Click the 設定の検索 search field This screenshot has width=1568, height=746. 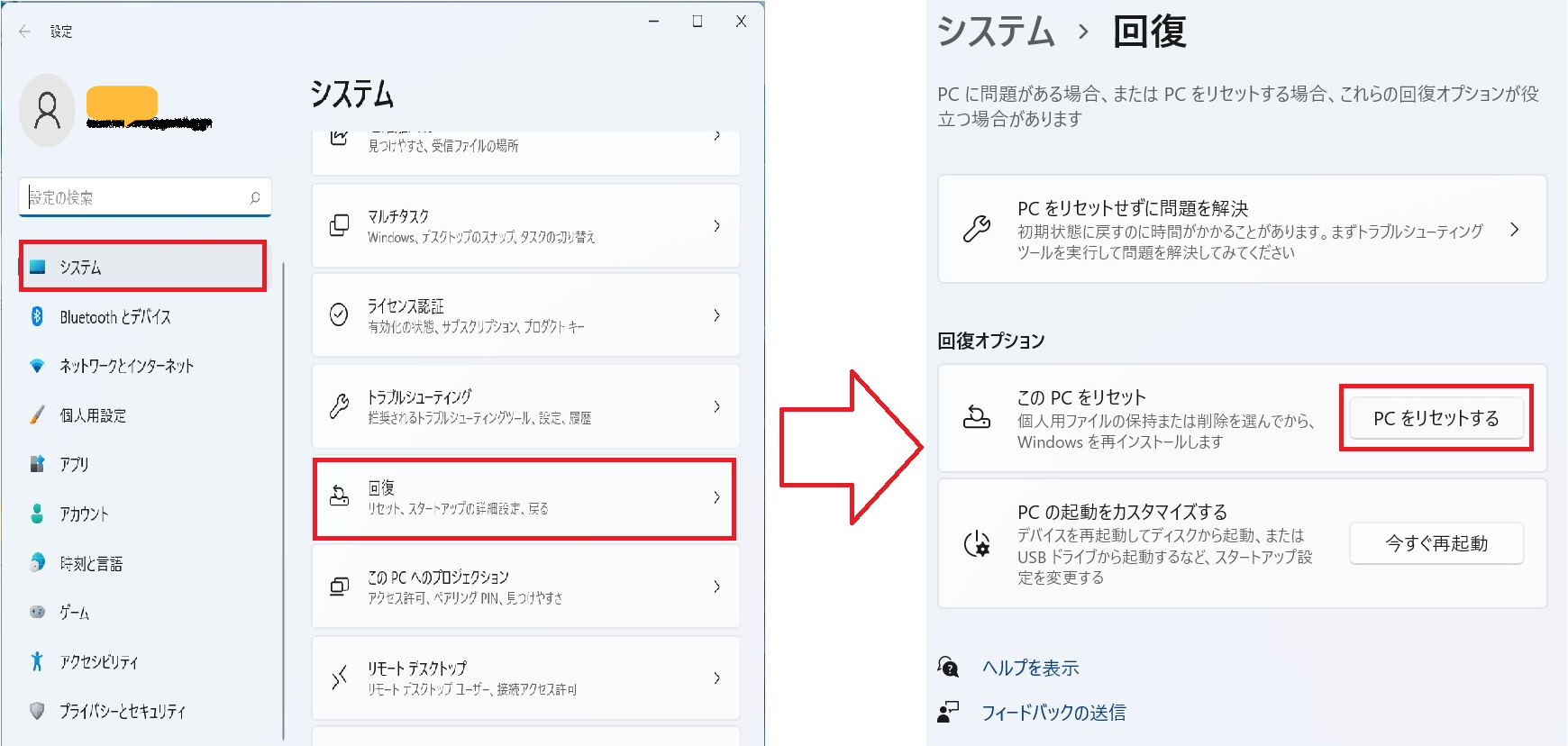[x=145, y=197]
